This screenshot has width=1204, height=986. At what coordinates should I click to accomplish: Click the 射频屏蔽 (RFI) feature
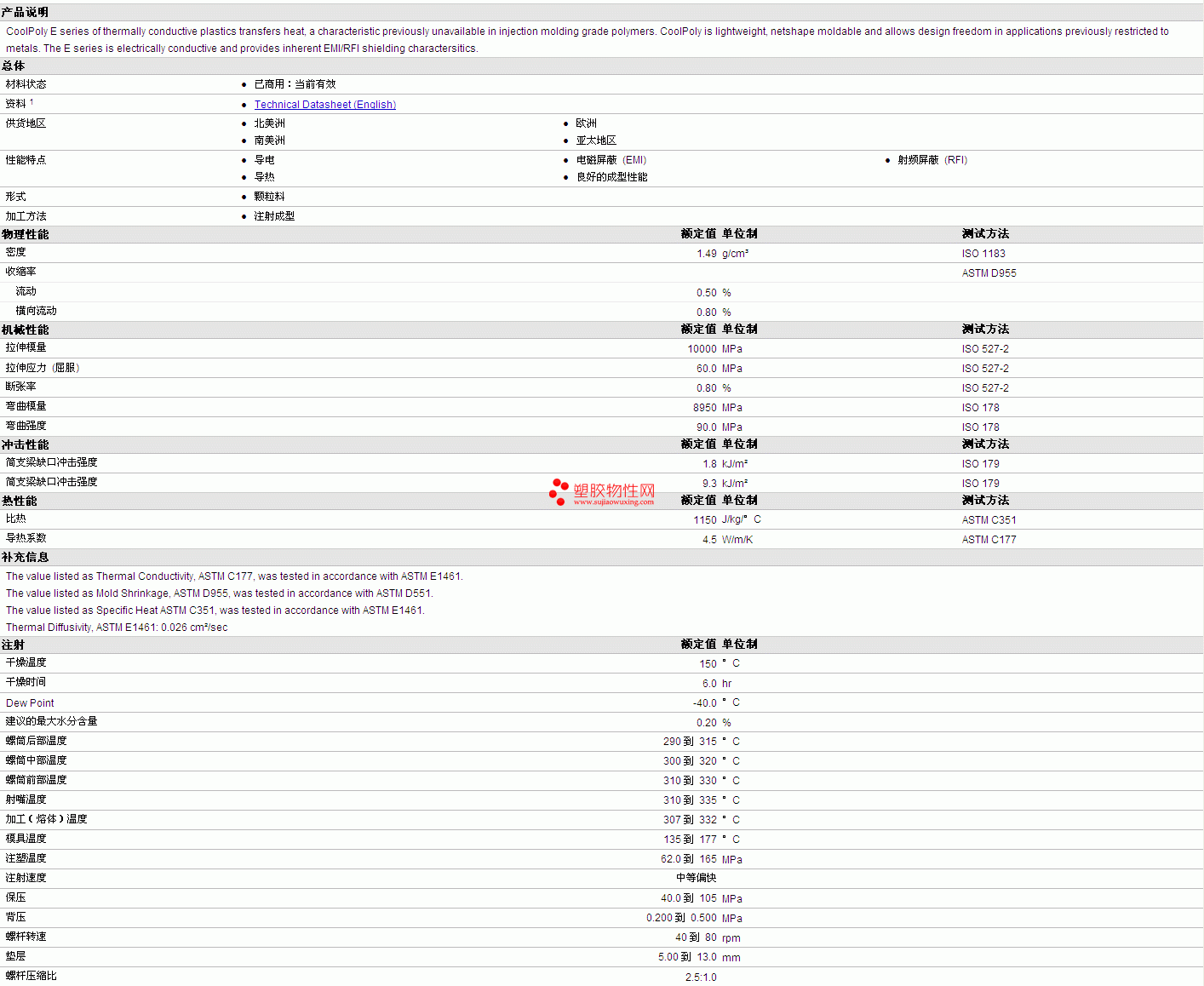point(932,160)
